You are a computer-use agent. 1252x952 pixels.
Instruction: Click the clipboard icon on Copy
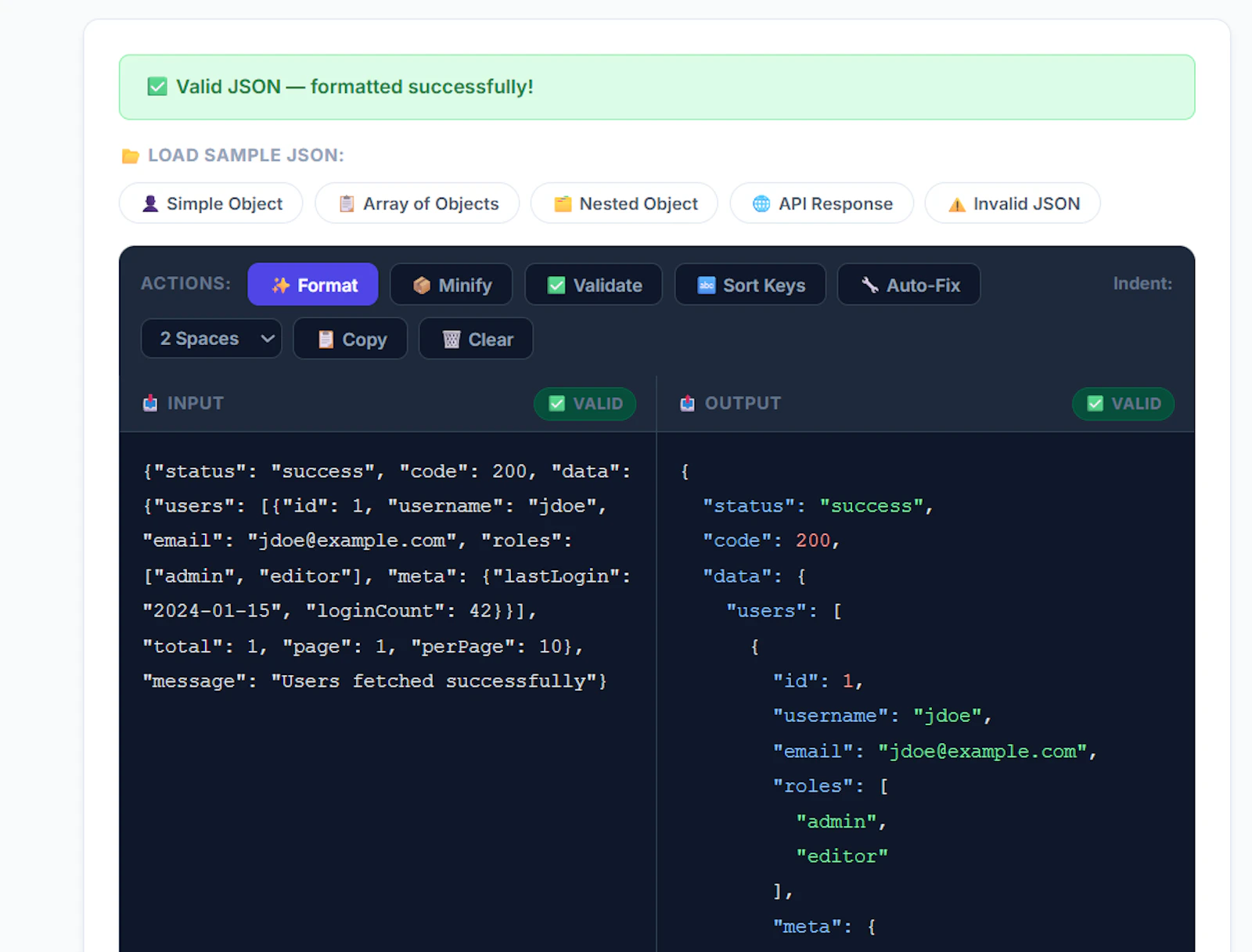[326, 339]
